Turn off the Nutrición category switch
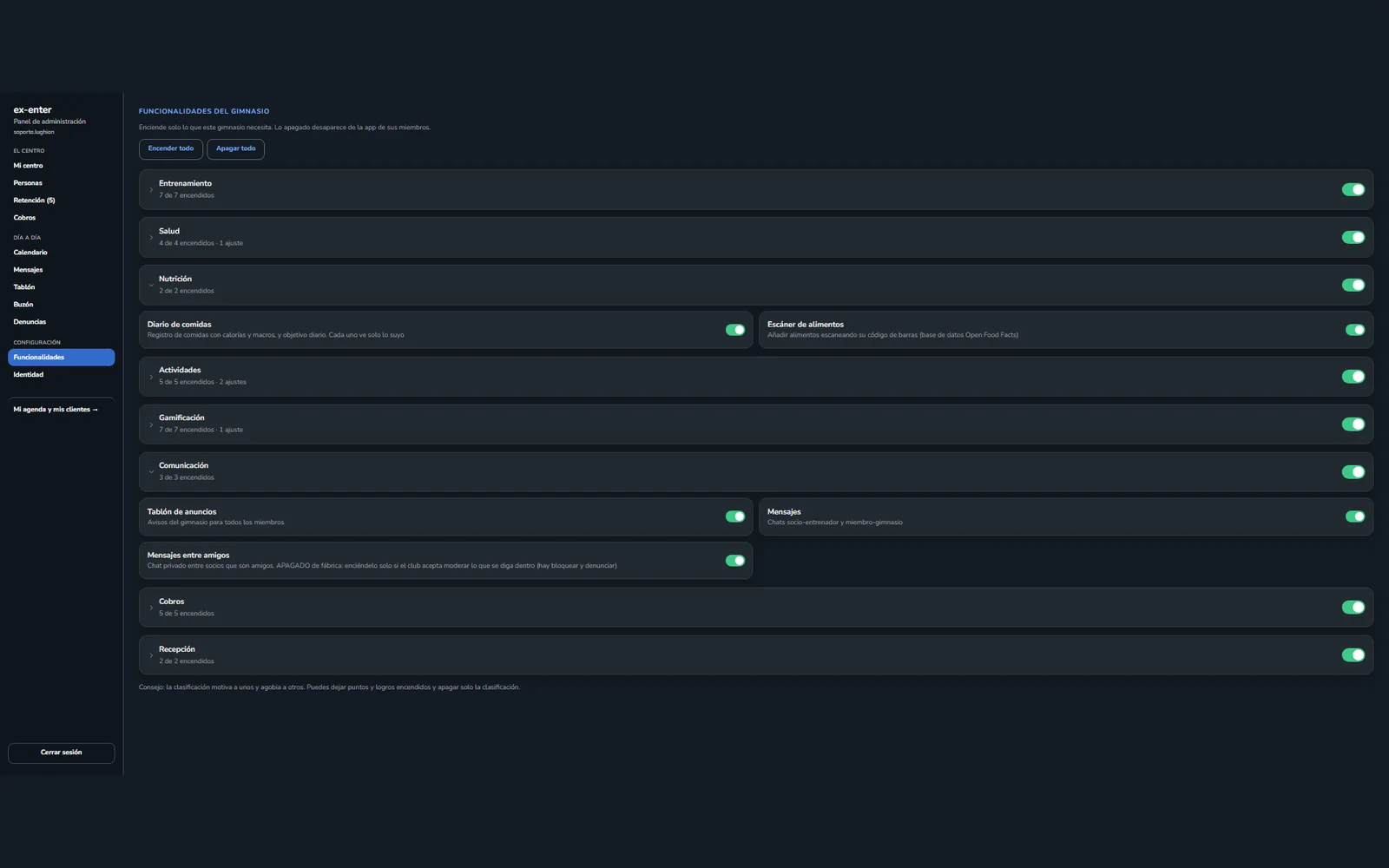 pos(1353,285)
